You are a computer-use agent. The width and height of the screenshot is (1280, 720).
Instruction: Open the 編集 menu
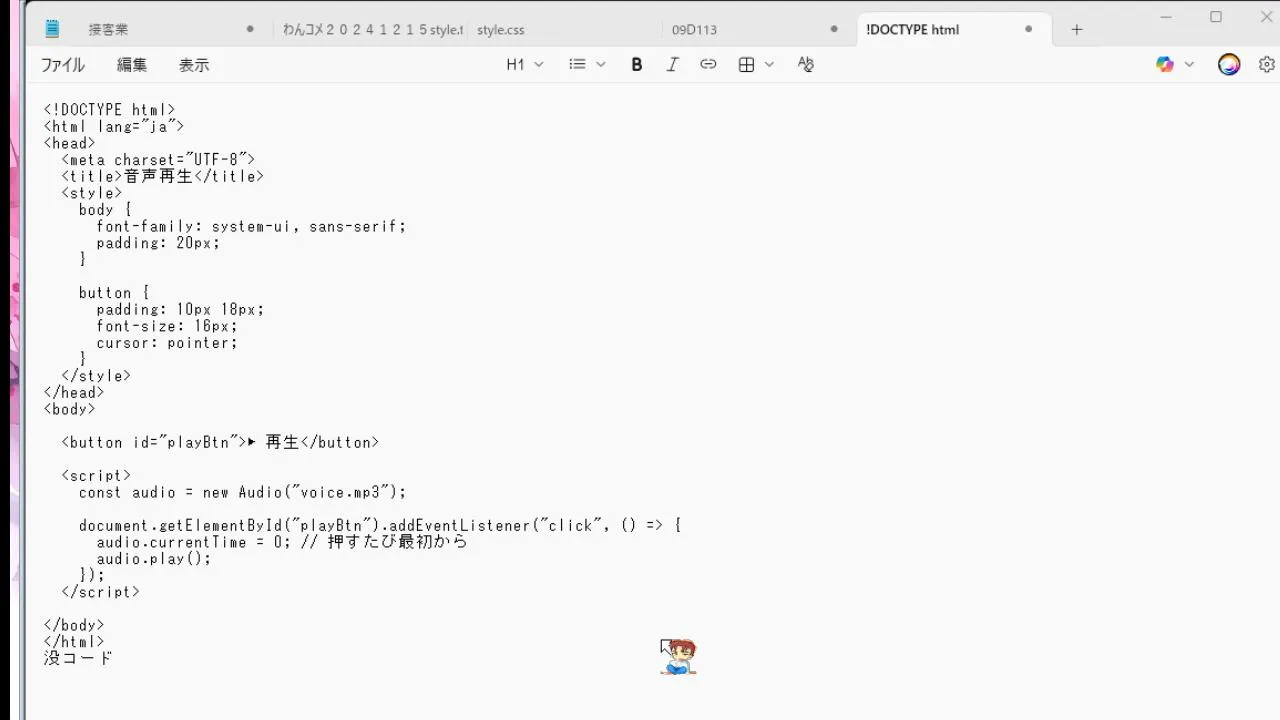[132, 64]
